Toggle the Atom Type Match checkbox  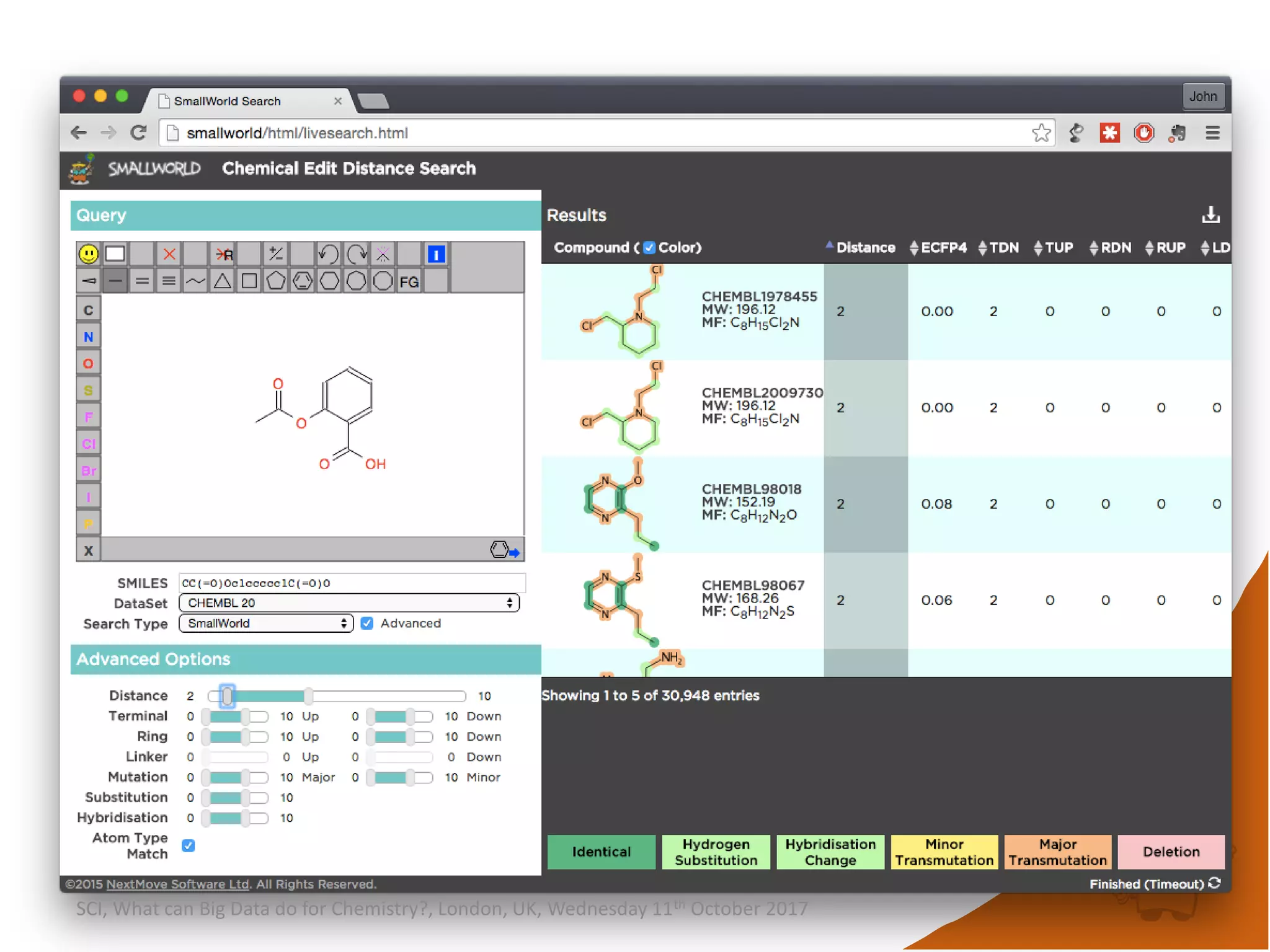coord(189,845)
